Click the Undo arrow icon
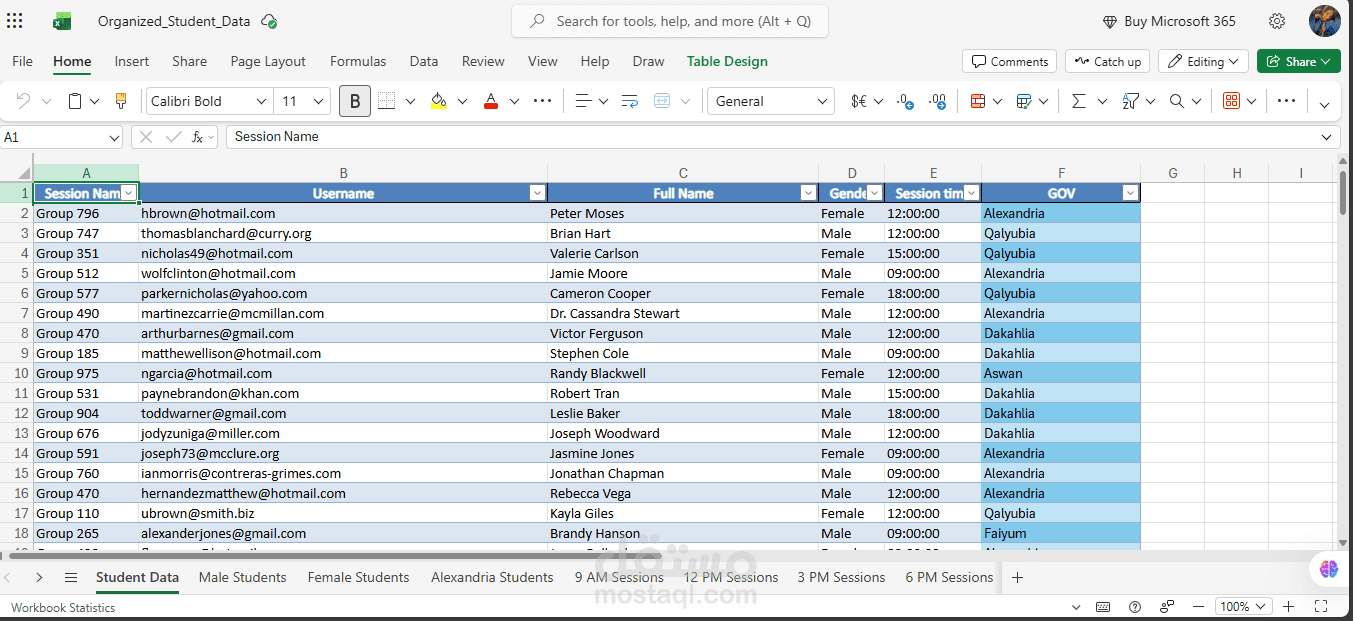1353x621 pixels. point(23,101)
